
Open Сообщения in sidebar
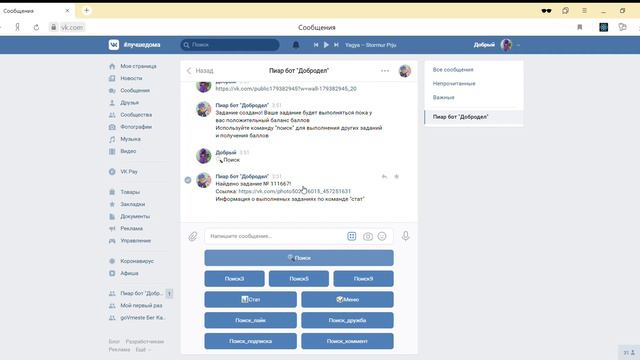[135, 91]
